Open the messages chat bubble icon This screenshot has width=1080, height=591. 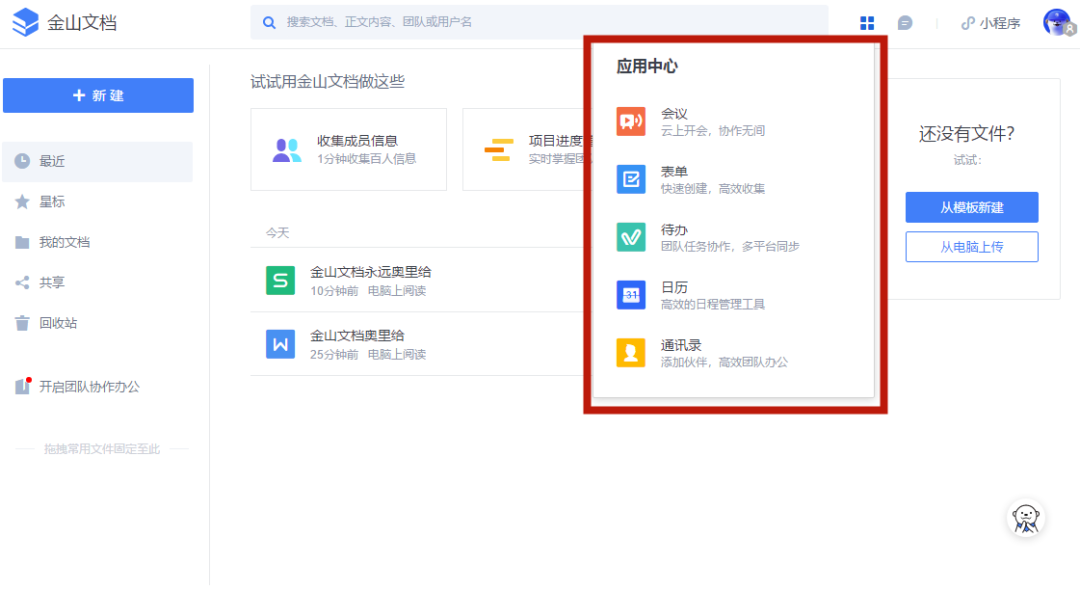tap(905, 23)
